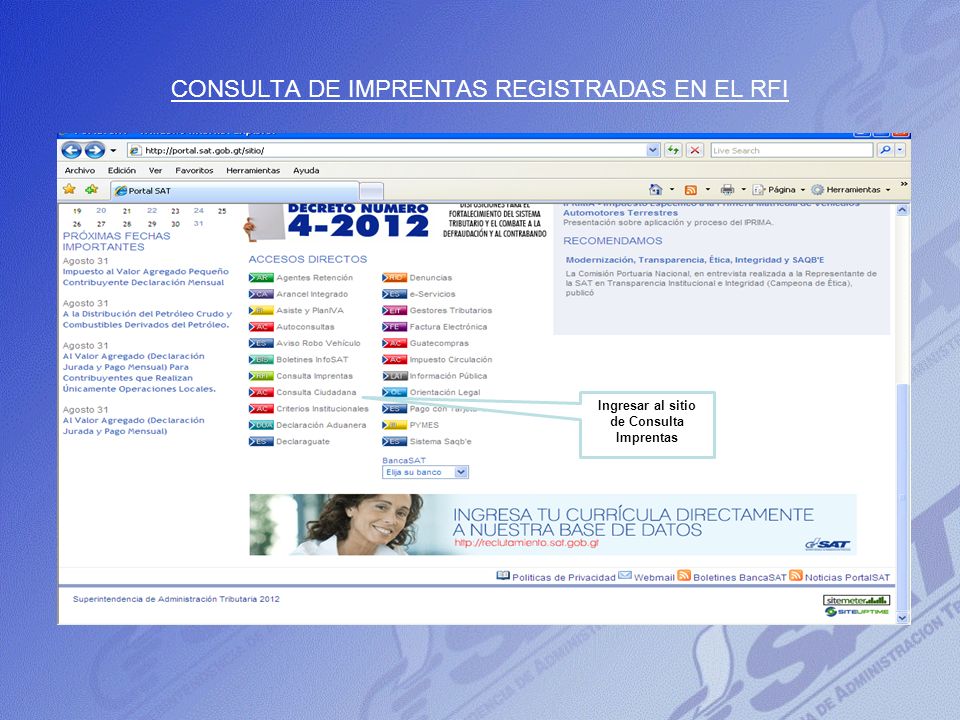The width and height of the screenshot is (960, 720).
Task: Open the Ayuda menu
Action: coord(306,170)
